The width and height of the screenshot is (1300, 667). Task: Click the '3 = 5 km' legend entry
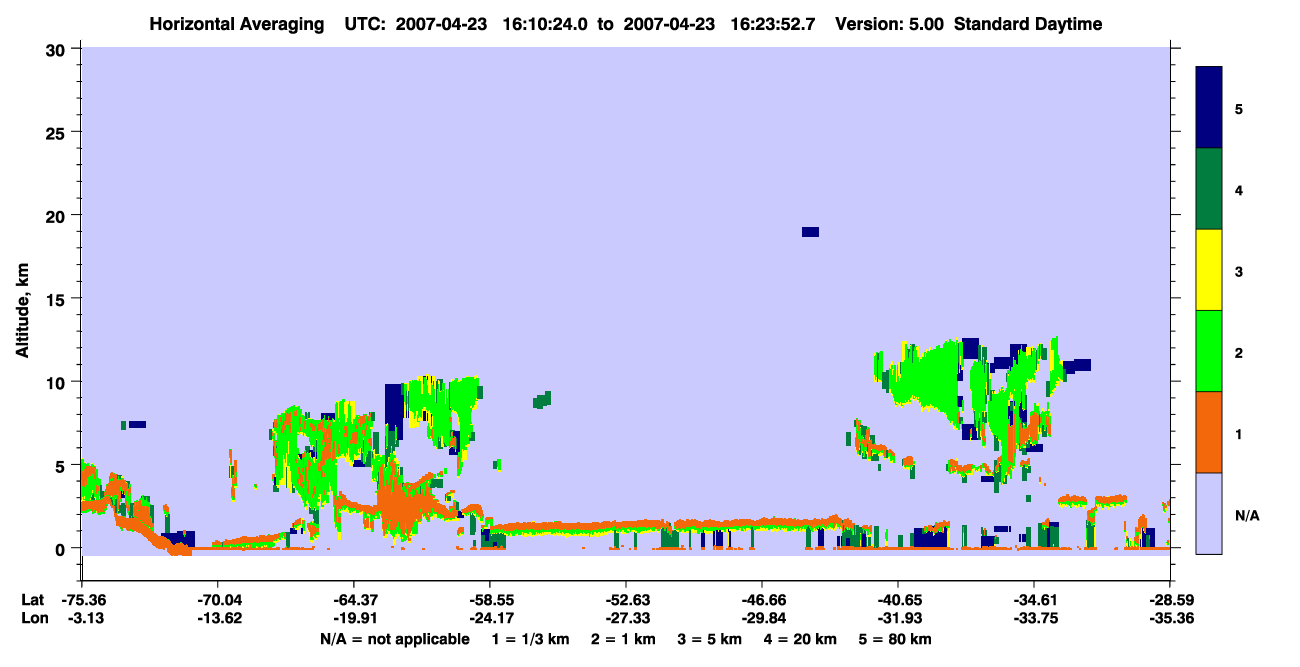coord(709,639)
